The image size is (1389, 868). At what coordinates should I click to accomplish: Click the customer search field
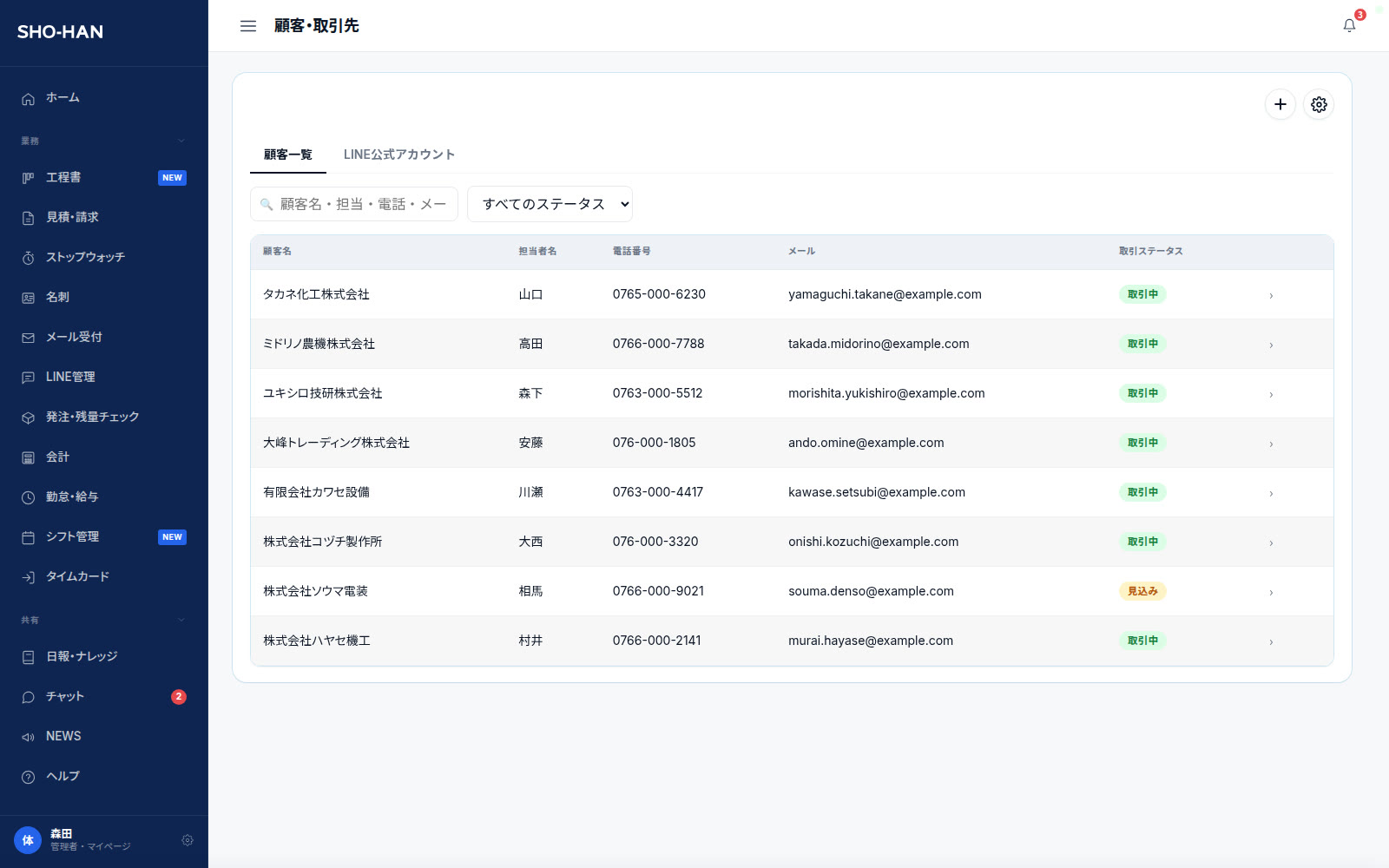click(354, 204)
